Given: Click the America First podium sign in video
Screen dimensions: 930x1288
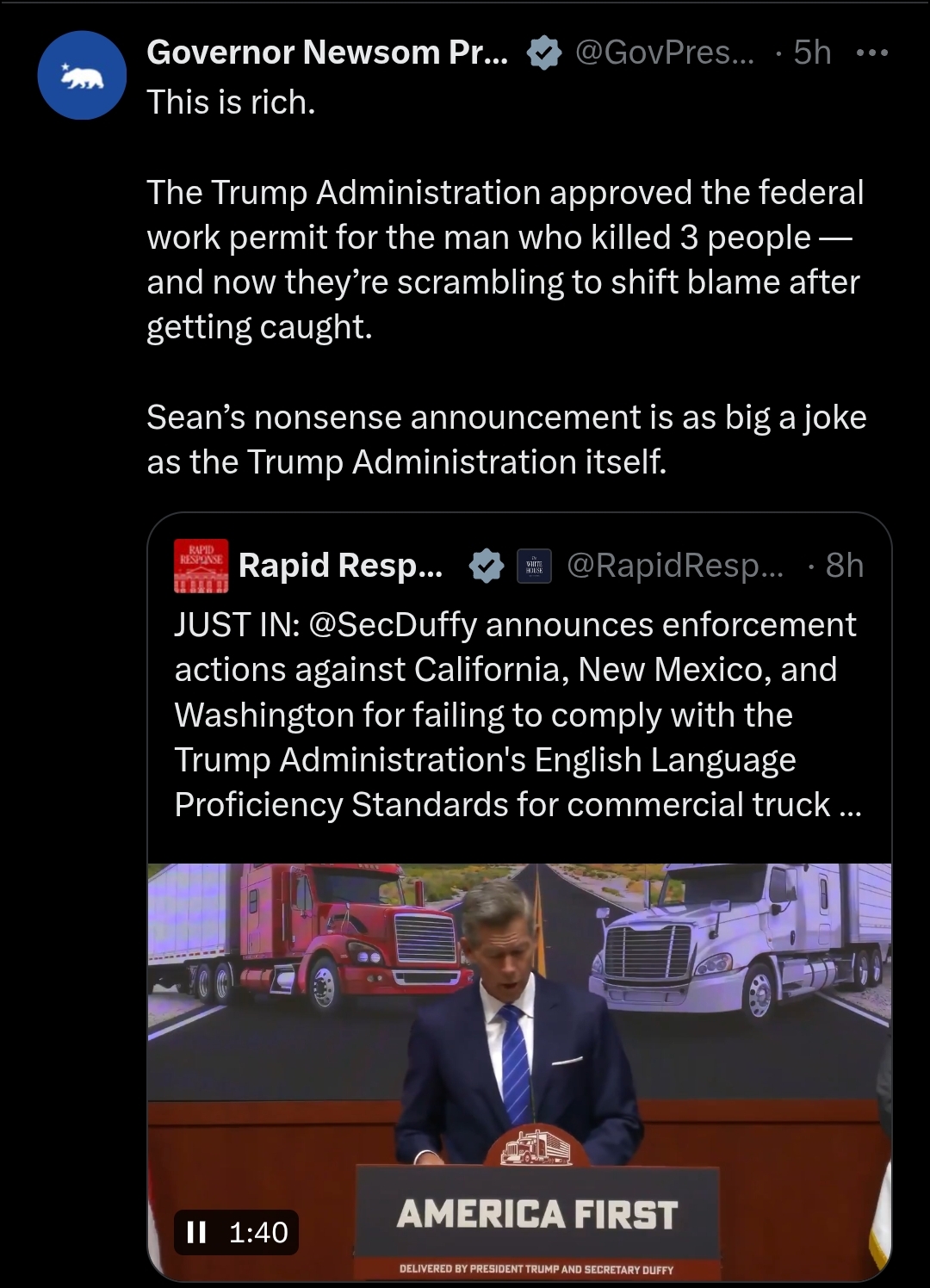Looking at the screenshot, I should pyautogui.click(x=537, y=1214).
